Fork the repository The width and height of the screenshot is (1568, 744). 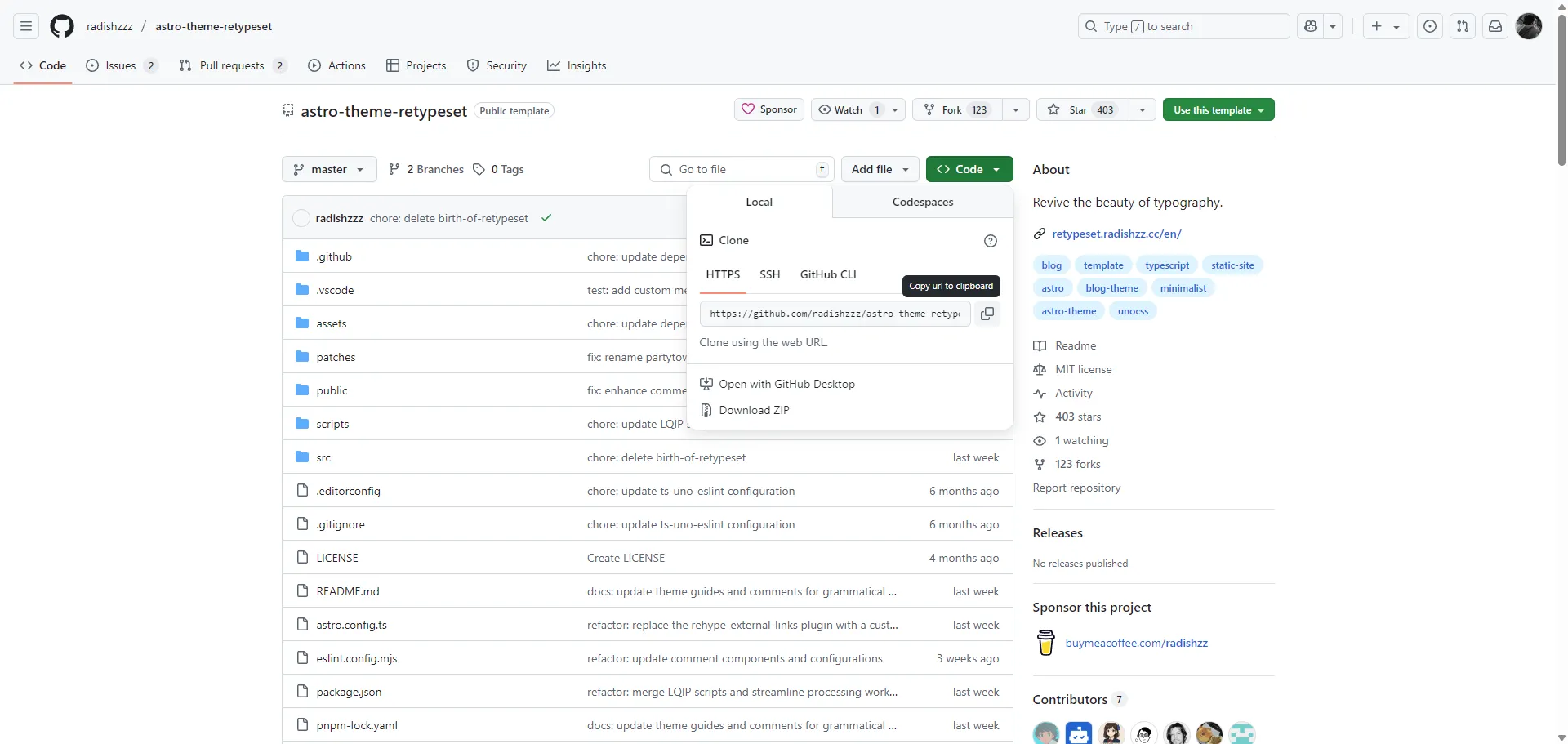click(x=957, y=109)
